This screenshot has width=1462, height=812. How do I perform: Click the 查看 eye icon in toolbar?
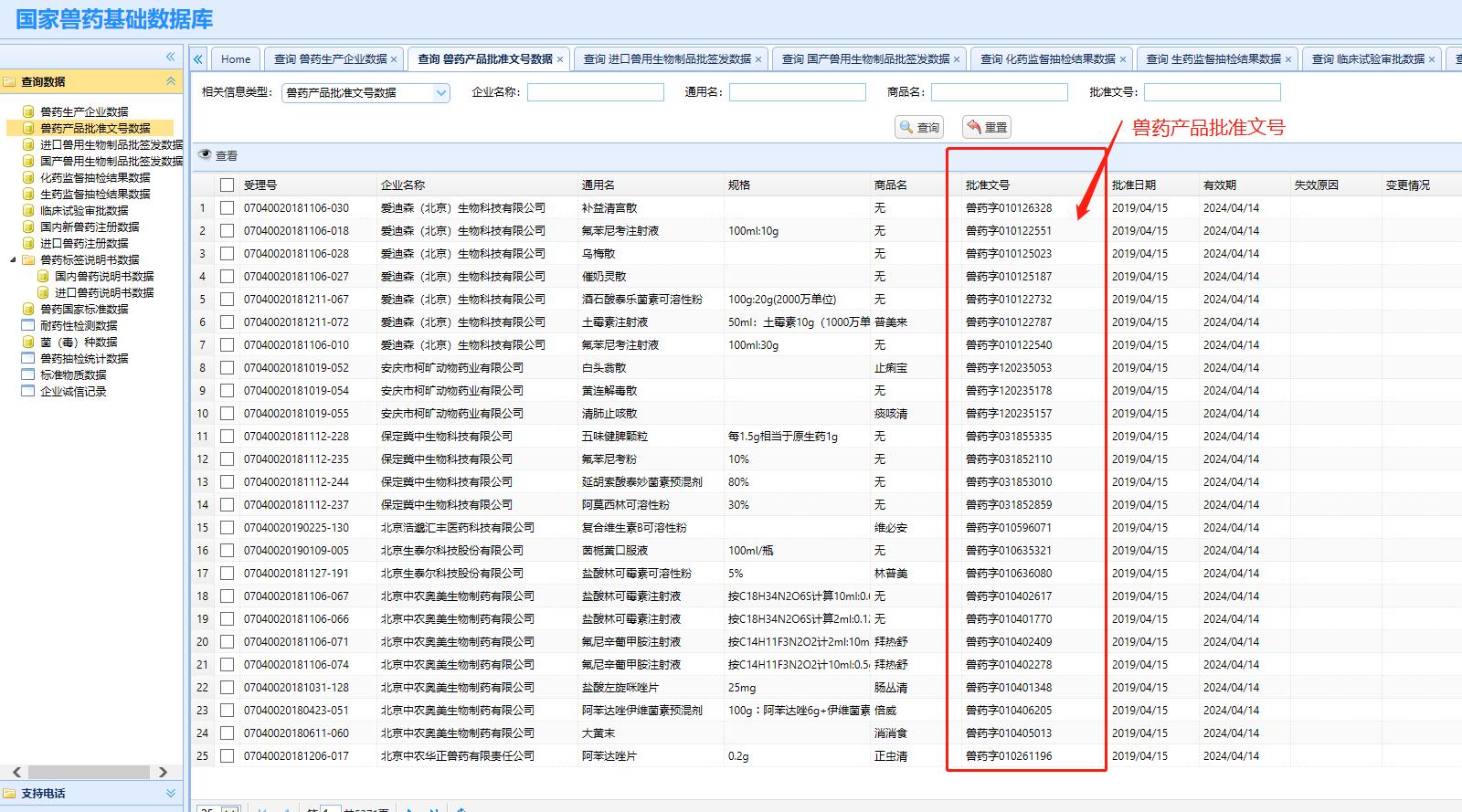[206, 155]
